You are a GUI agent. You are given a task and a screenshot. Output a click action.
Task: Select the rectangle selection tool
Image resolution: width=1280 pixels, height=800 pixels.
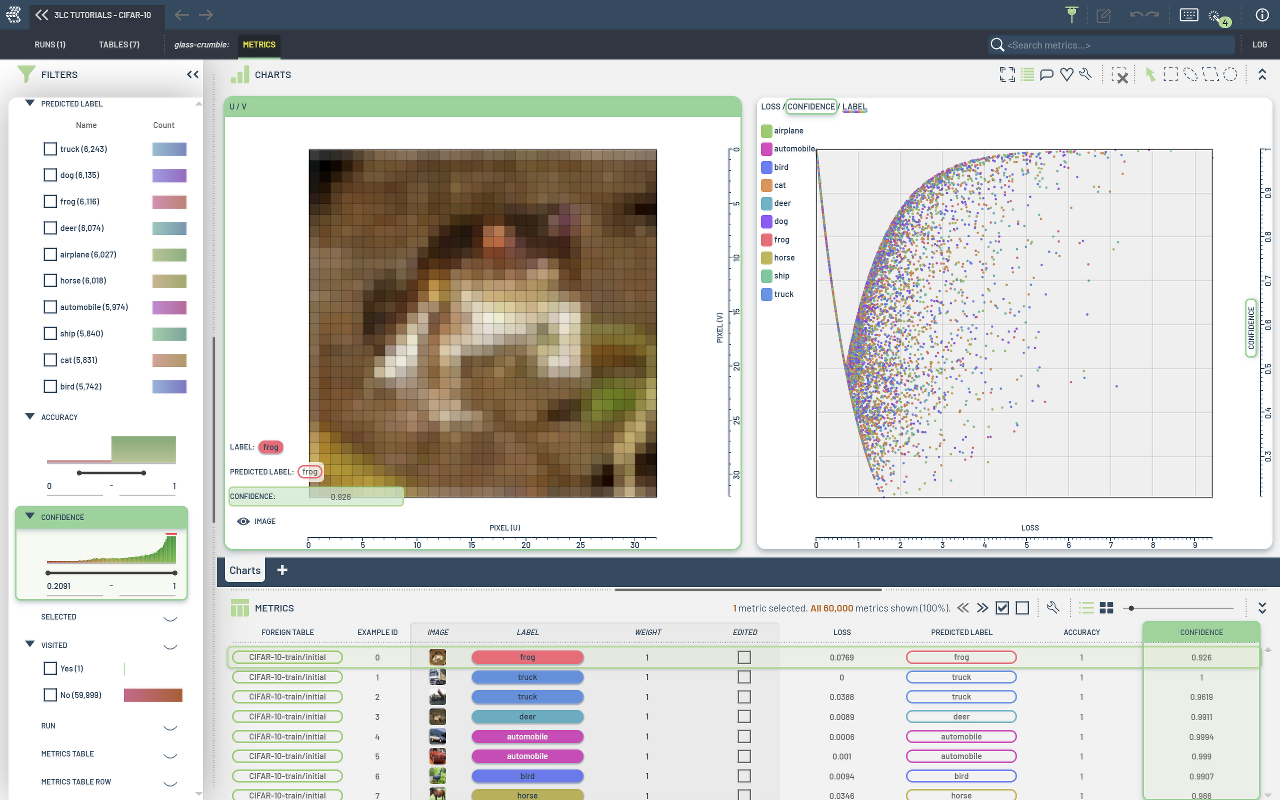pos(1170,75)
